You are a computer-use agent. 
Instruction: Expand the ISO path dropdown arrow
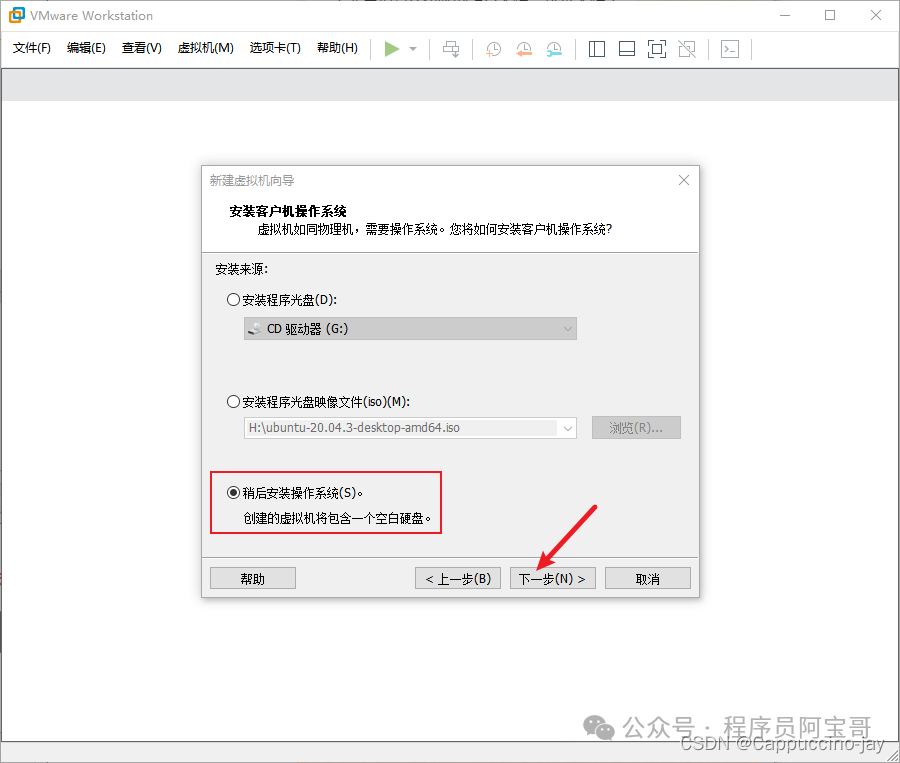click(568, 428)
